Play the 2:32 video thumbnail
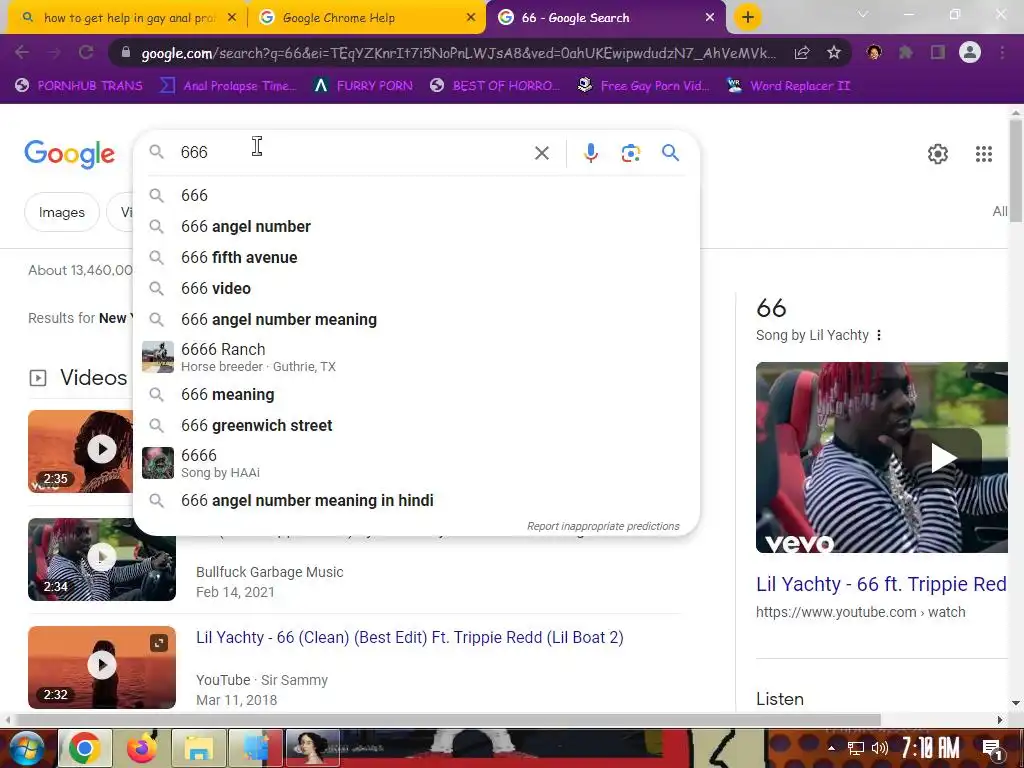1024x768 pixels. (x=102, y=667)
